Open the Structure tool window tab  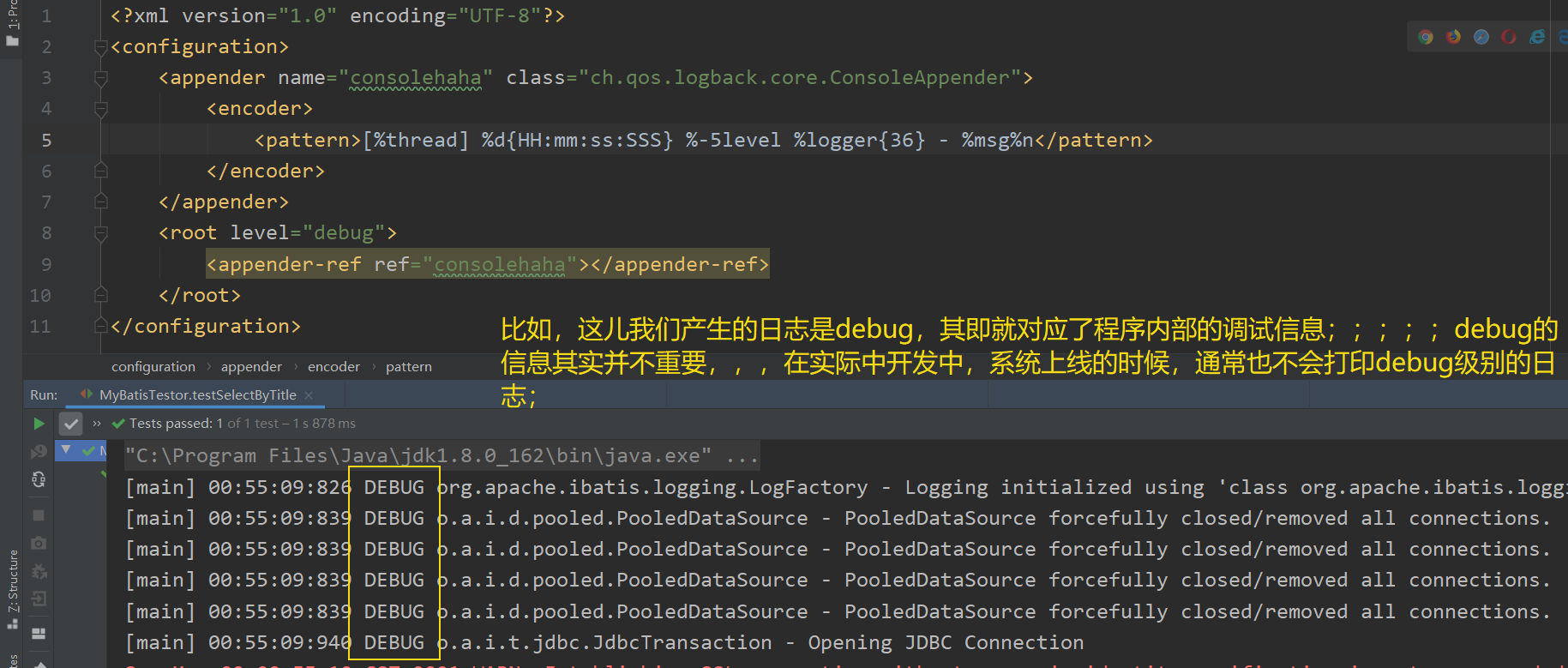(x=12, y=590)
